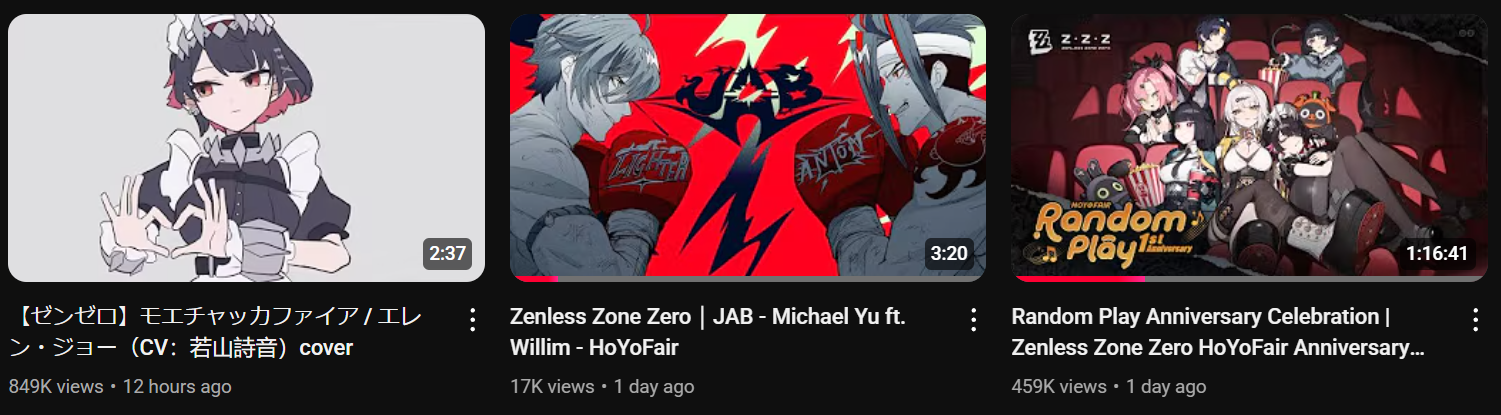
Task: Open the 【ゼンゼロ】モエチャッカファイア title link
Action: coord(219,332)
